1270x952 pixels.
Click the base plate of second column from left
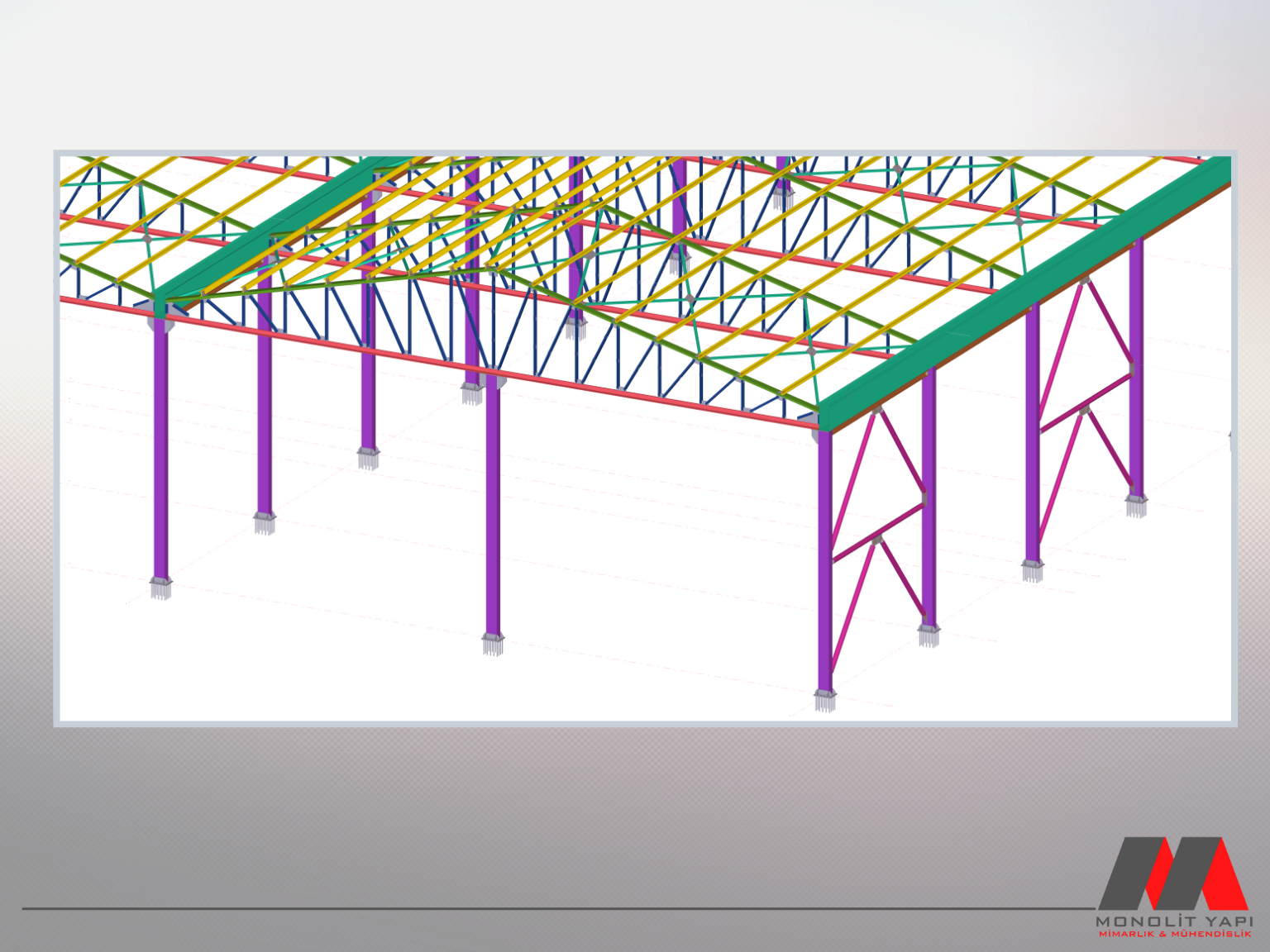[265, 522]
